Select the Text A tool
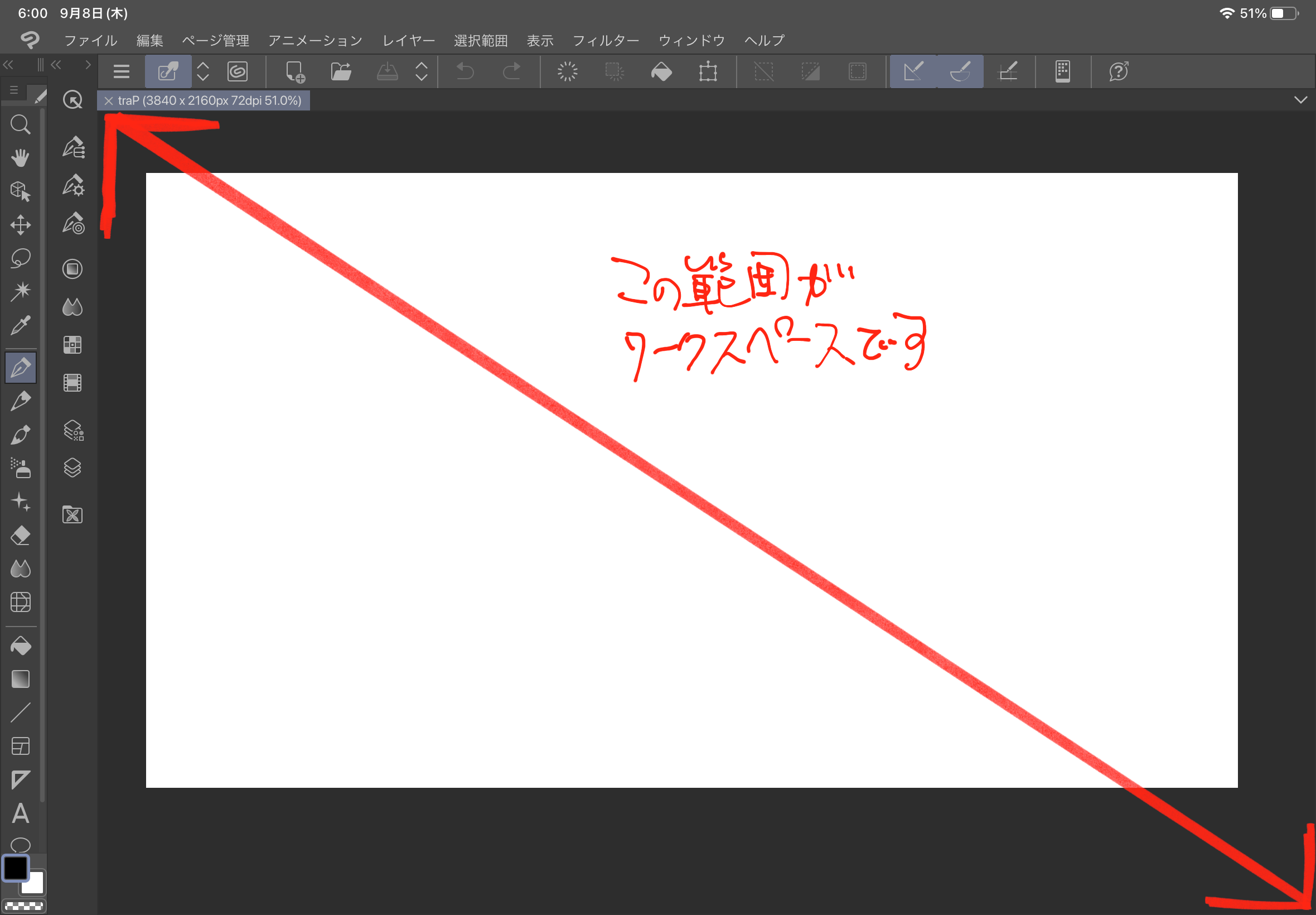This screenshot has width=1316, height=915. pyautogui.click(x=21, y=813)
